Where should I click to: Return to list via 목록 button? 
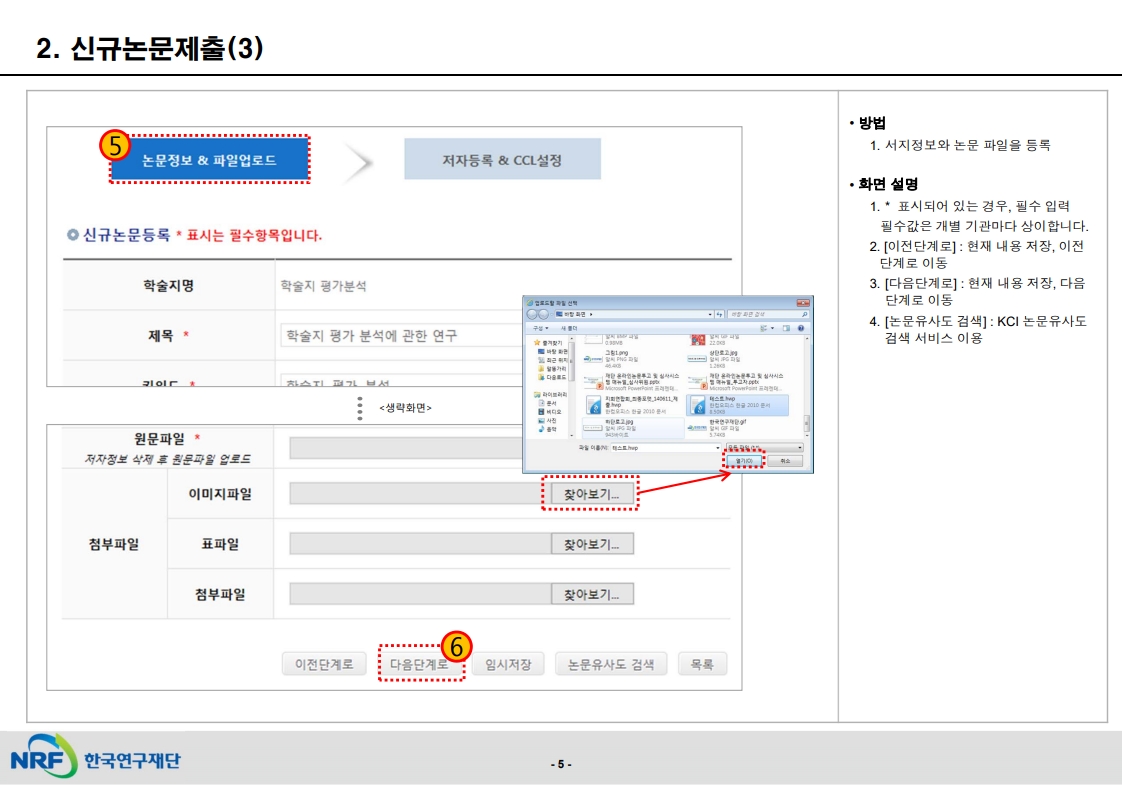702,664
